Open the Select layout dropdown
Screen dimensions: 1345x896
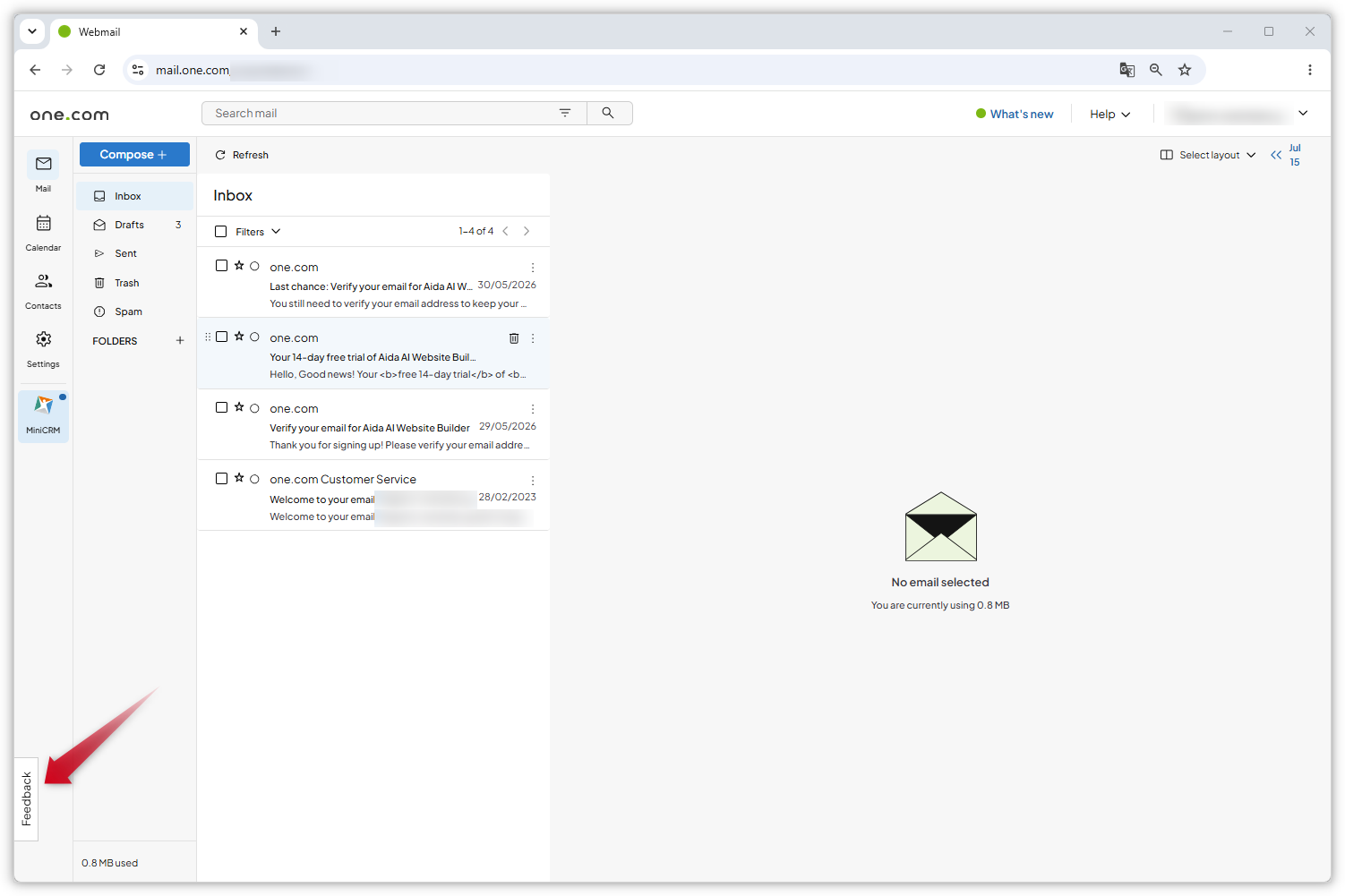[x=1208, y=155]
